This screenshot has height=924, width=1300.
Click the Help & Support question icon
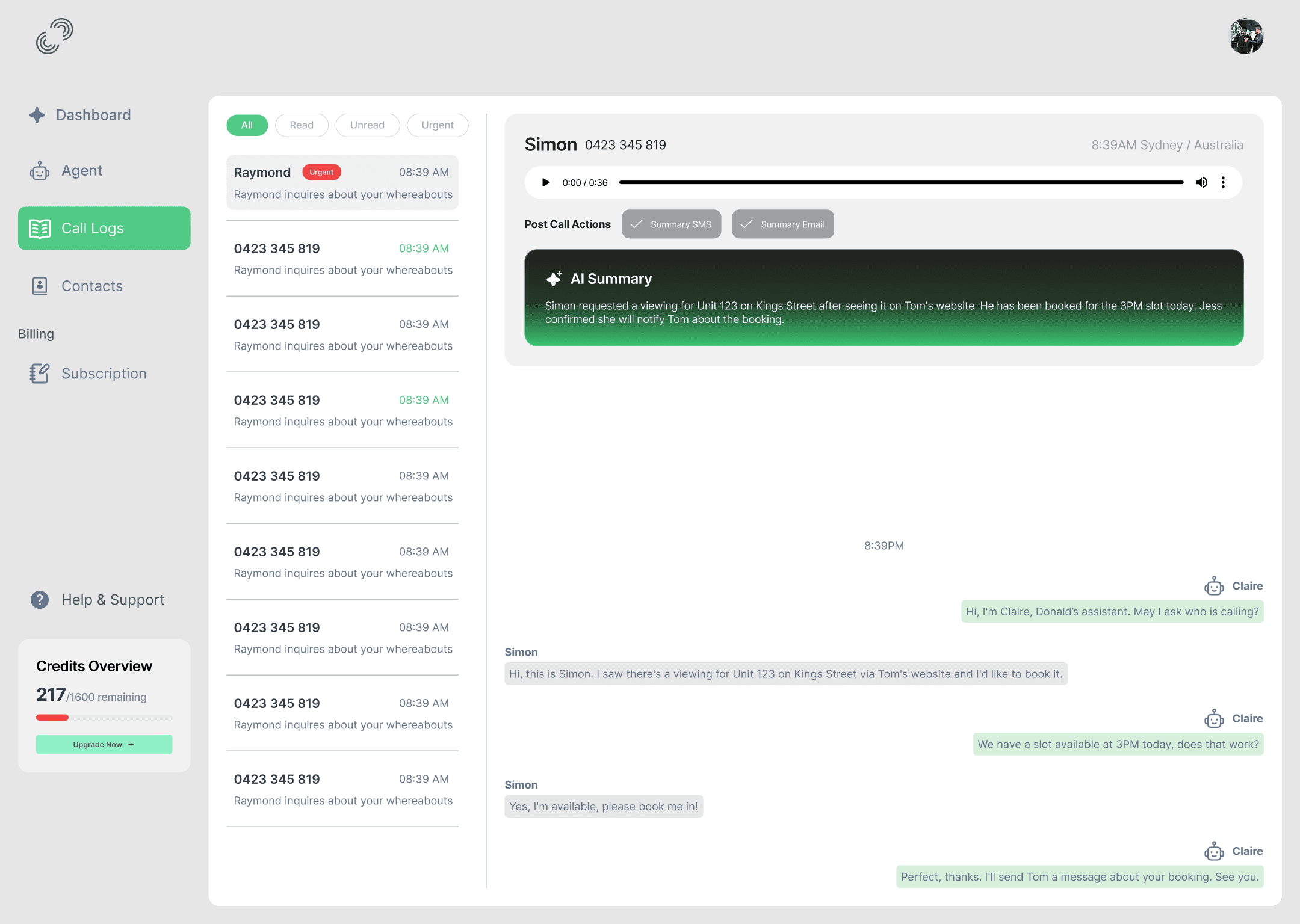[x=40, y=600]
